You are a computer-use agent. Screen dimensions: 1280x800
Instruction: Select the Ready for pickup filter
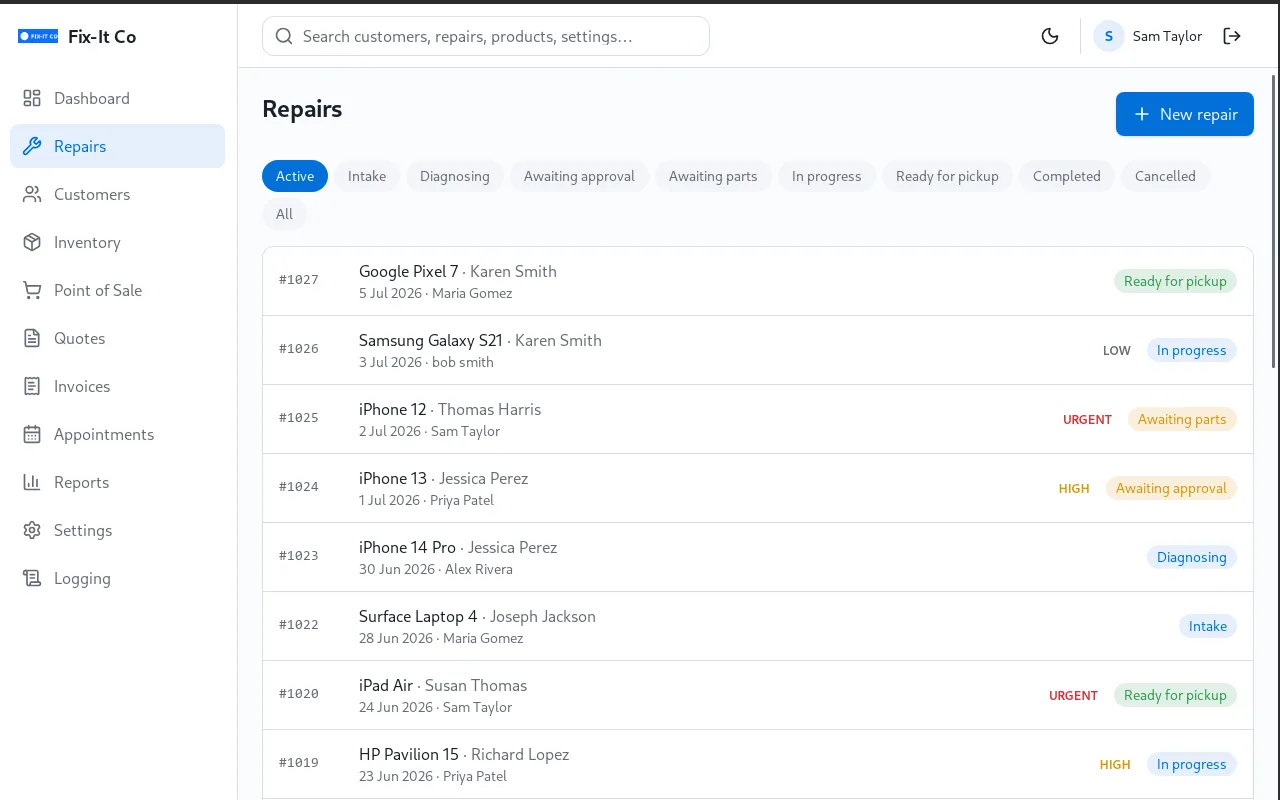[x=947, y=176]
